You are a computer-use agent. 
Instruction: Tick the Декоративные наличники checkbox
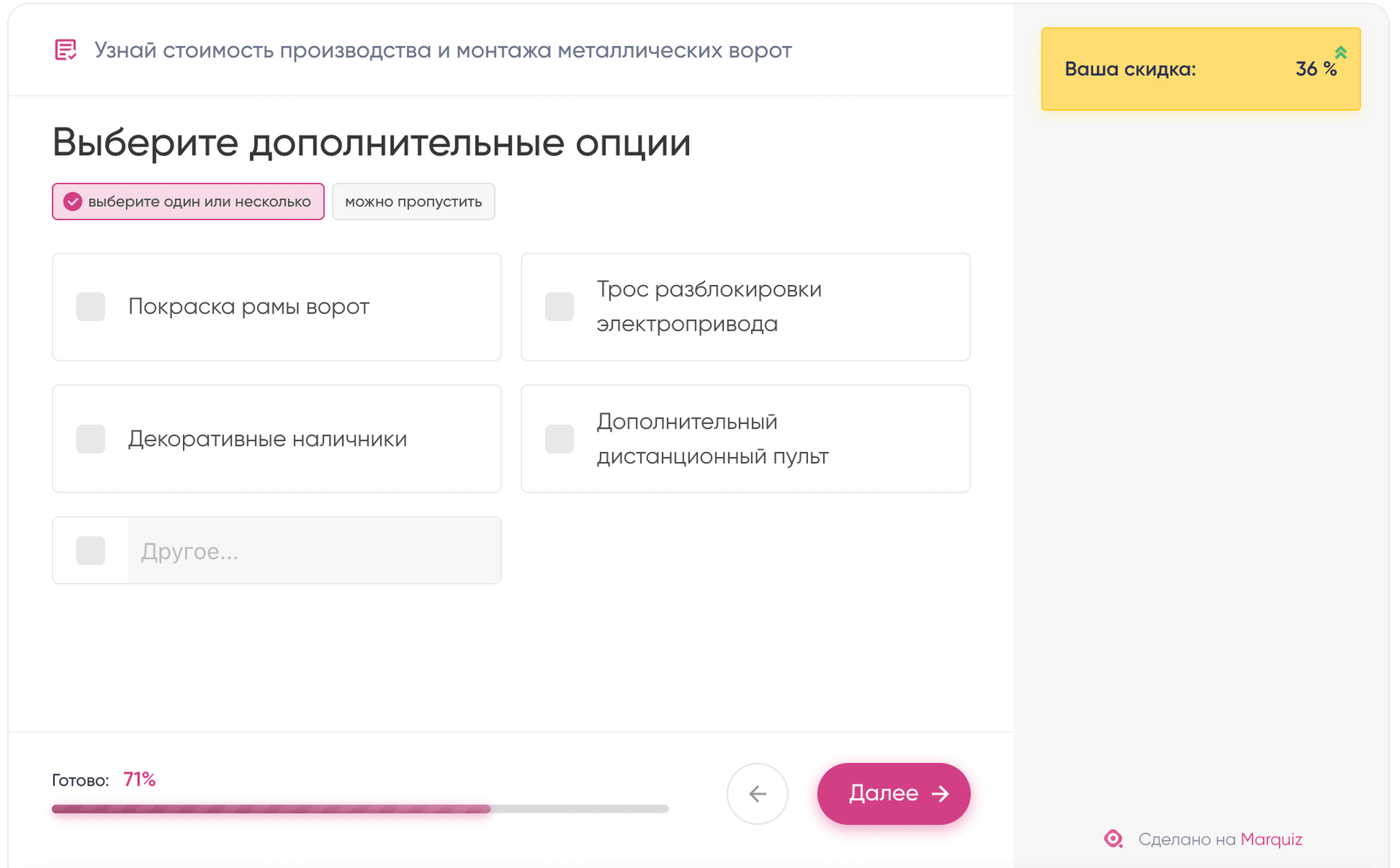tap(91, 439)
